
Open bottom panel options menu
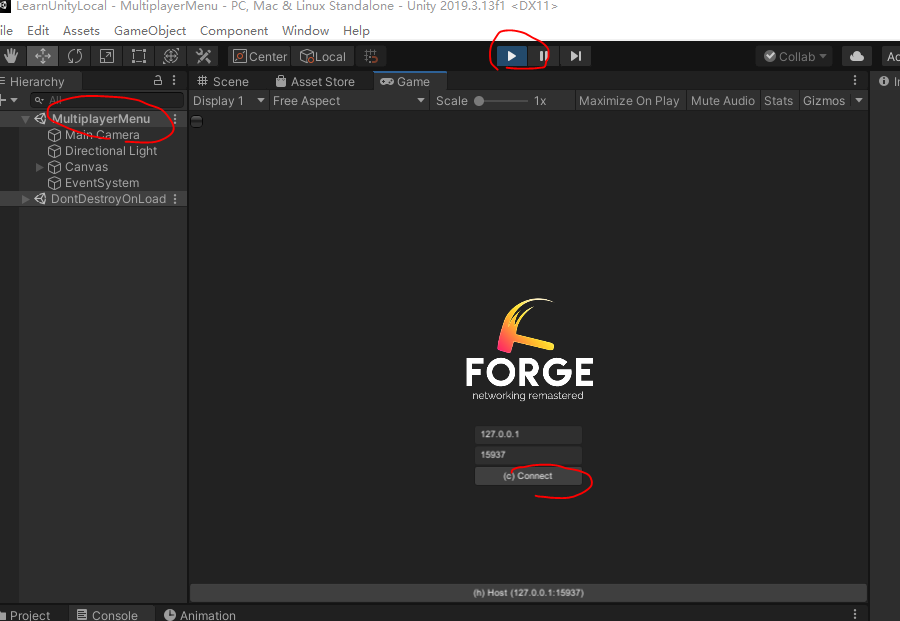855,614
